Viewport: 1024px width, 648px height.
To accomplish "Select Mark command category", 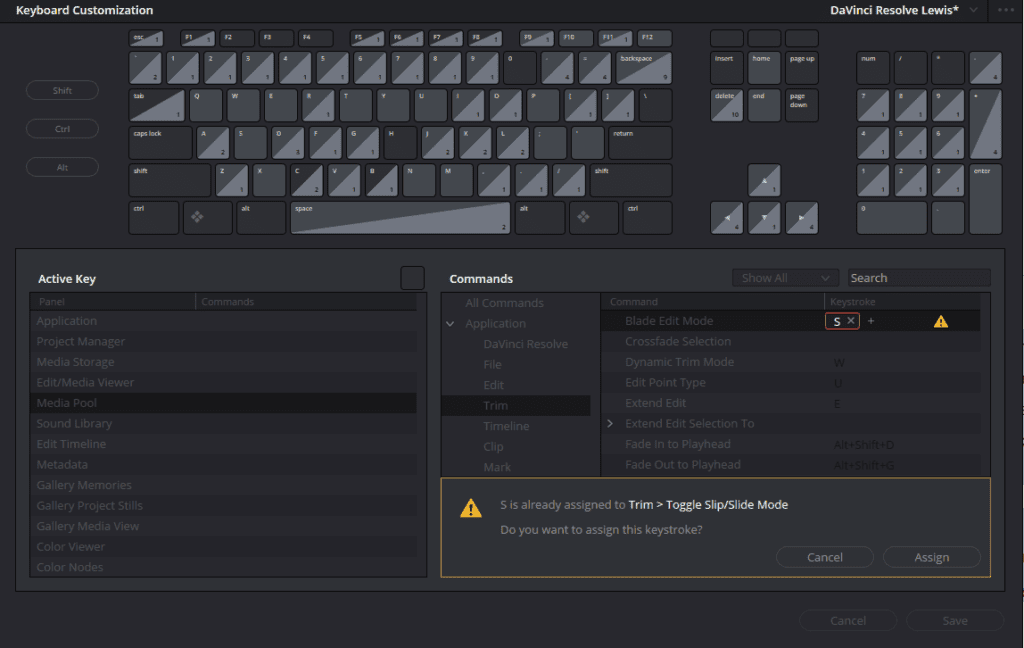I will point(497,467).
